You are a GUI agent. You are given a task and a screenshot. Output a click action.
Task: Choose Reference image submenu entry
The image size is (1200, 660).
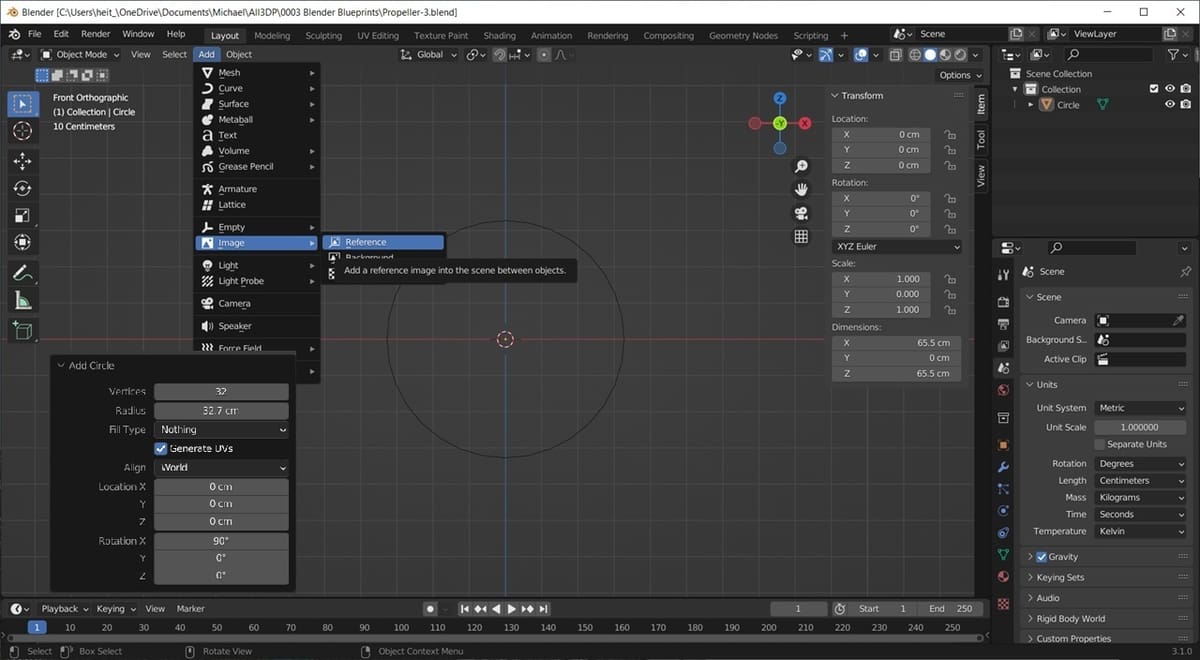pos(383,242)
